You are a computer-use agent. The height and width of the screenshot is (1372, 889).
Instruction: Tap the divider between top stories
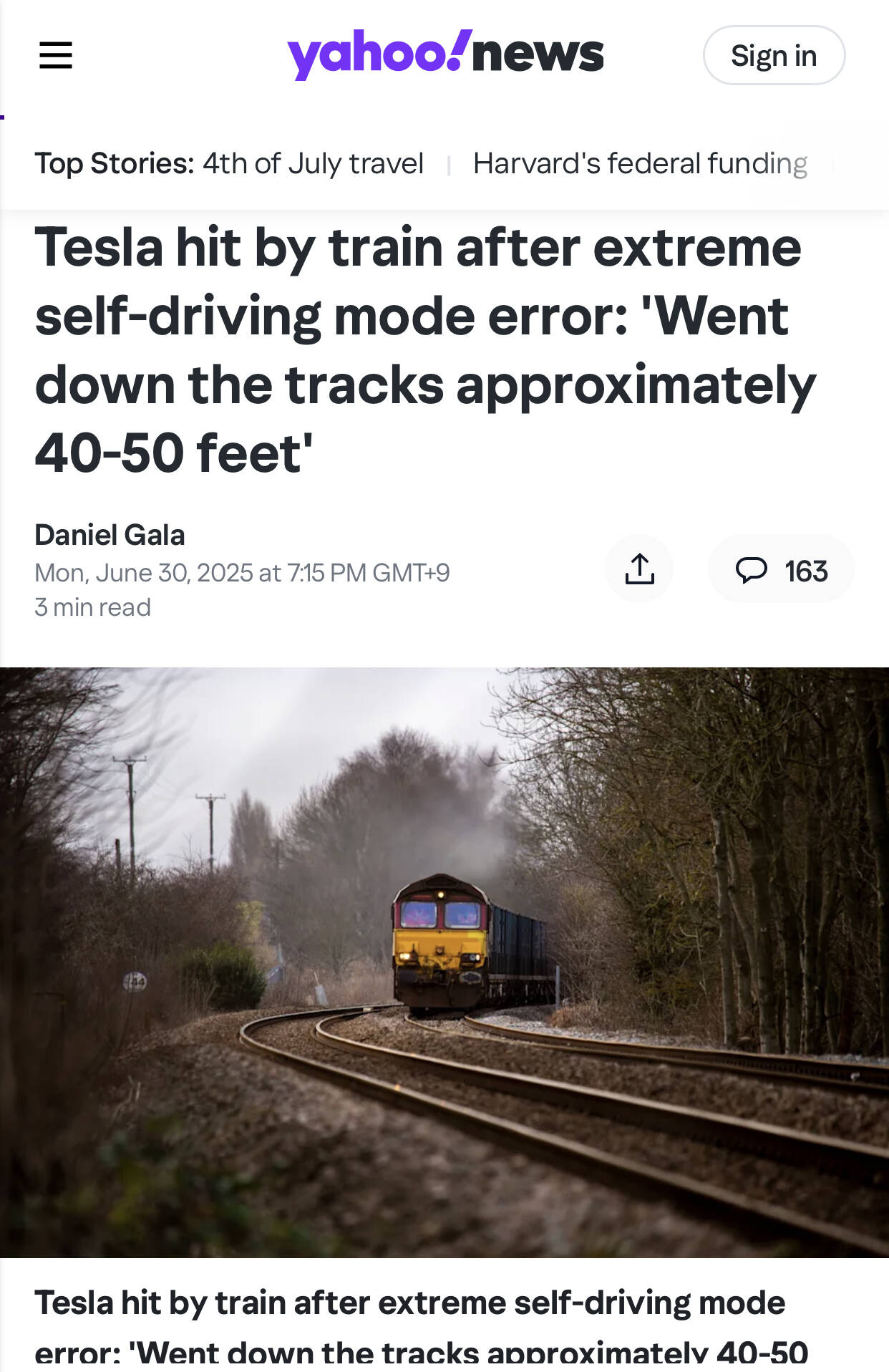(x=449, y=166)
